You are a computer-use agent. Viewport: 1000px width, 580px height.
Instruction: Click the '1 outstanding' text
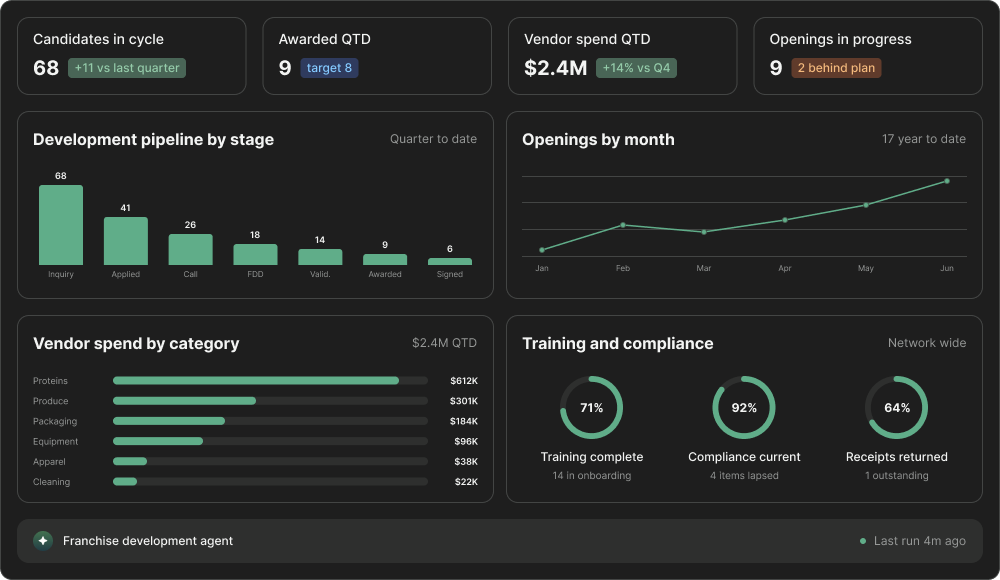click(897, 475)
